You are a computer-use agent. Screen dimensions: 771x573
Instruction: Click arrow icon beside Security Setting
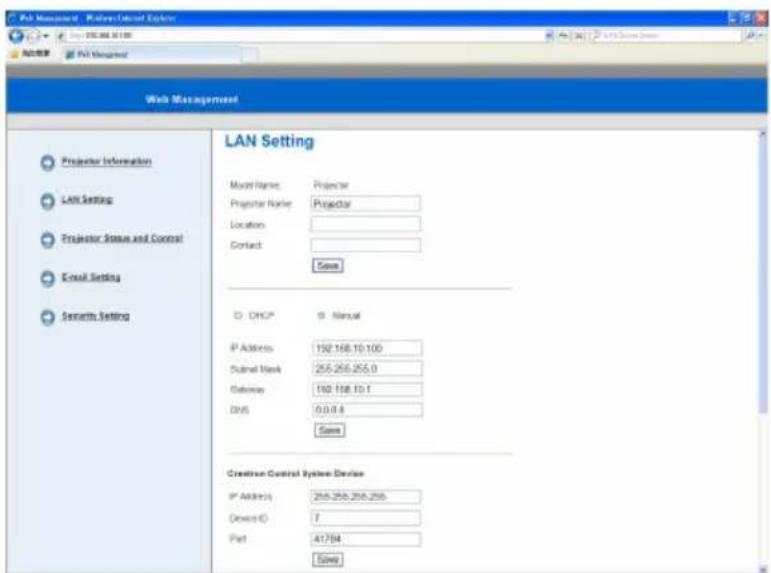(47, 317)
